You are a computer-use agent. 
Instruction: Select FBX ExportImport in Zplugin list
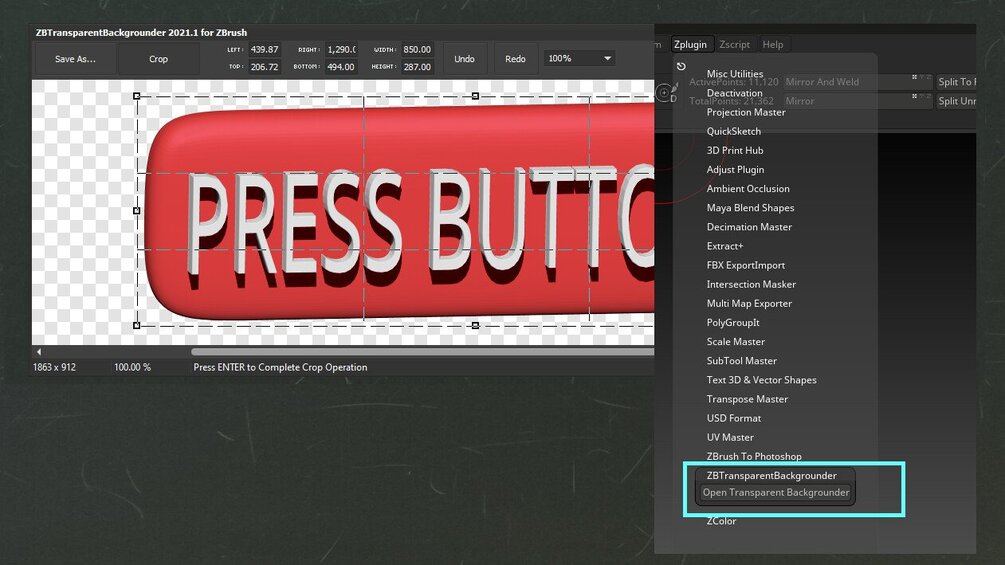click(745, 265)
